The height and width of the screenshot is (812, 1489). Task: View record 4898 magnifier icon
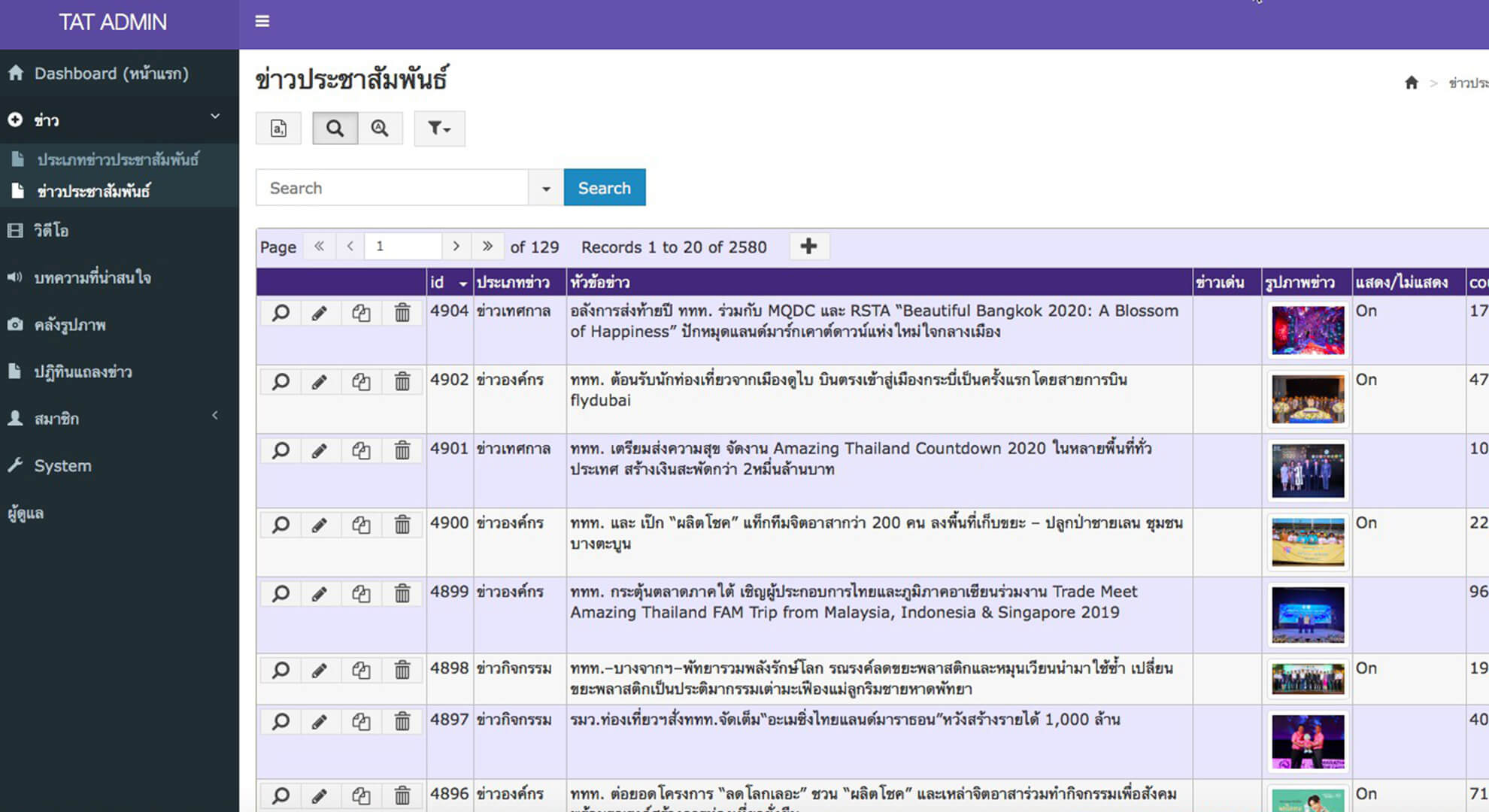pos(281,670)
